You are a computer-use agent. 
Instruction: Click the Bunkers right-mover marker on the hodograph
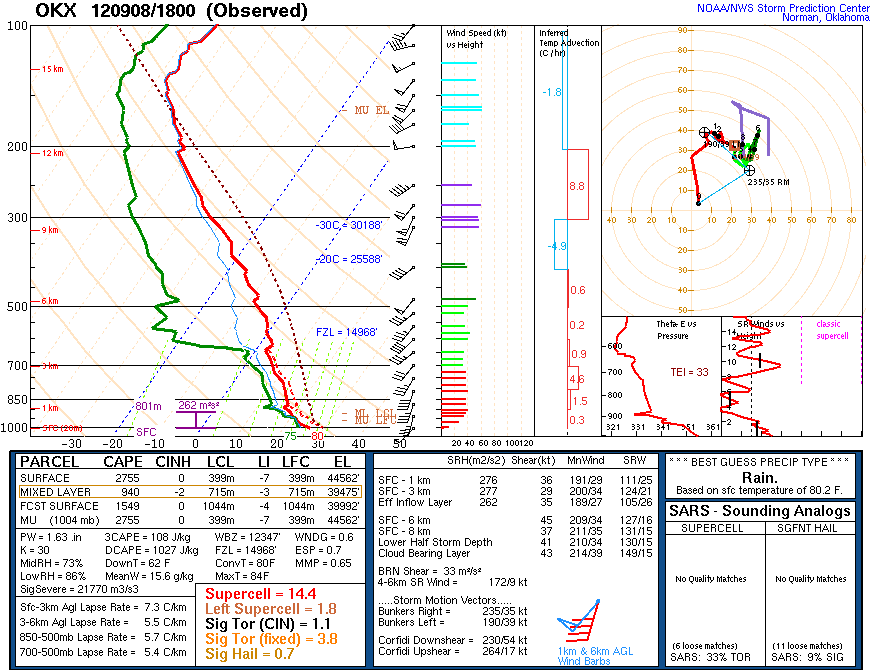point(749,170)
